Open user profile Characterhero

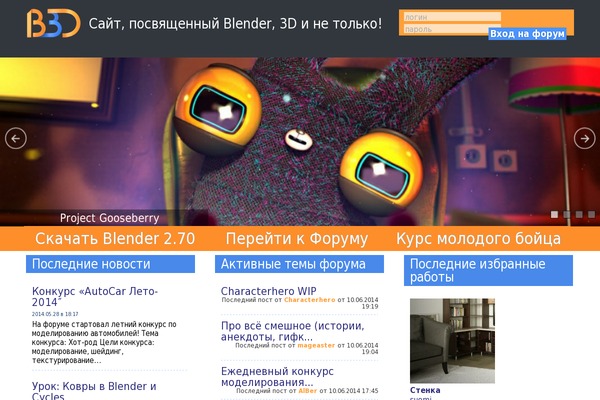(x=310, y=300)
